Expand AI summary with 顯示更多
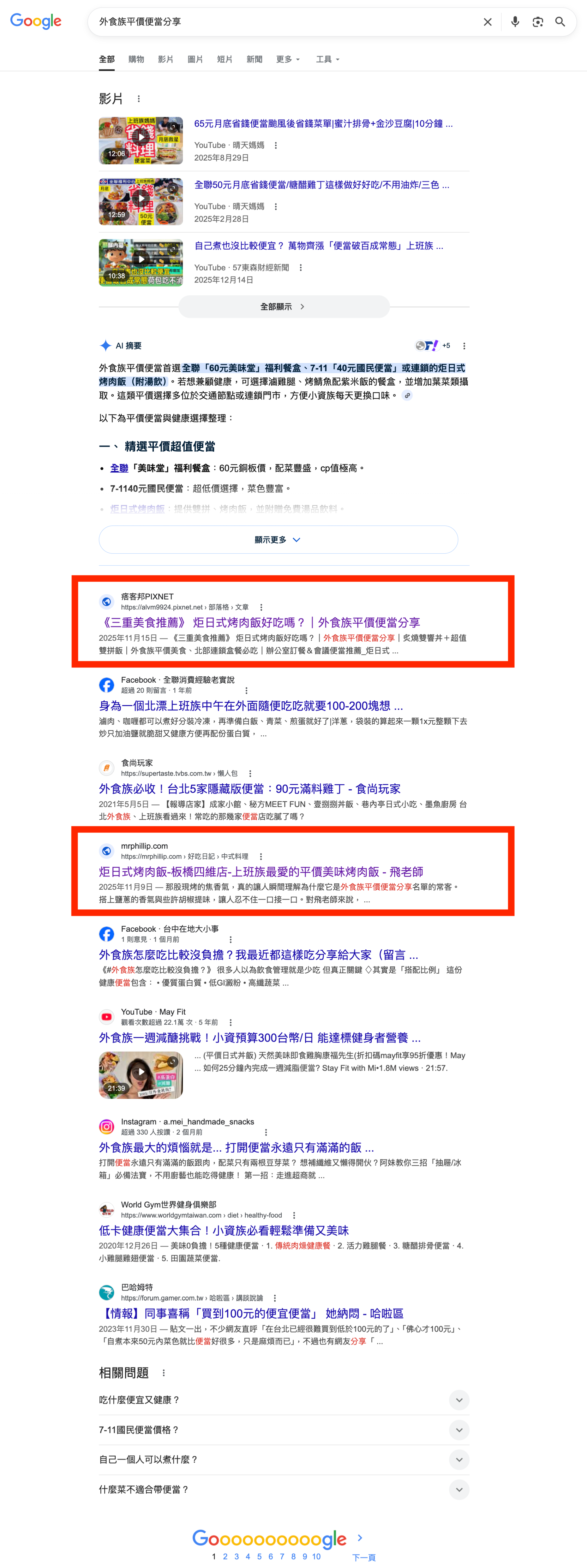The image size is (587, 1568). click(278, 539)
